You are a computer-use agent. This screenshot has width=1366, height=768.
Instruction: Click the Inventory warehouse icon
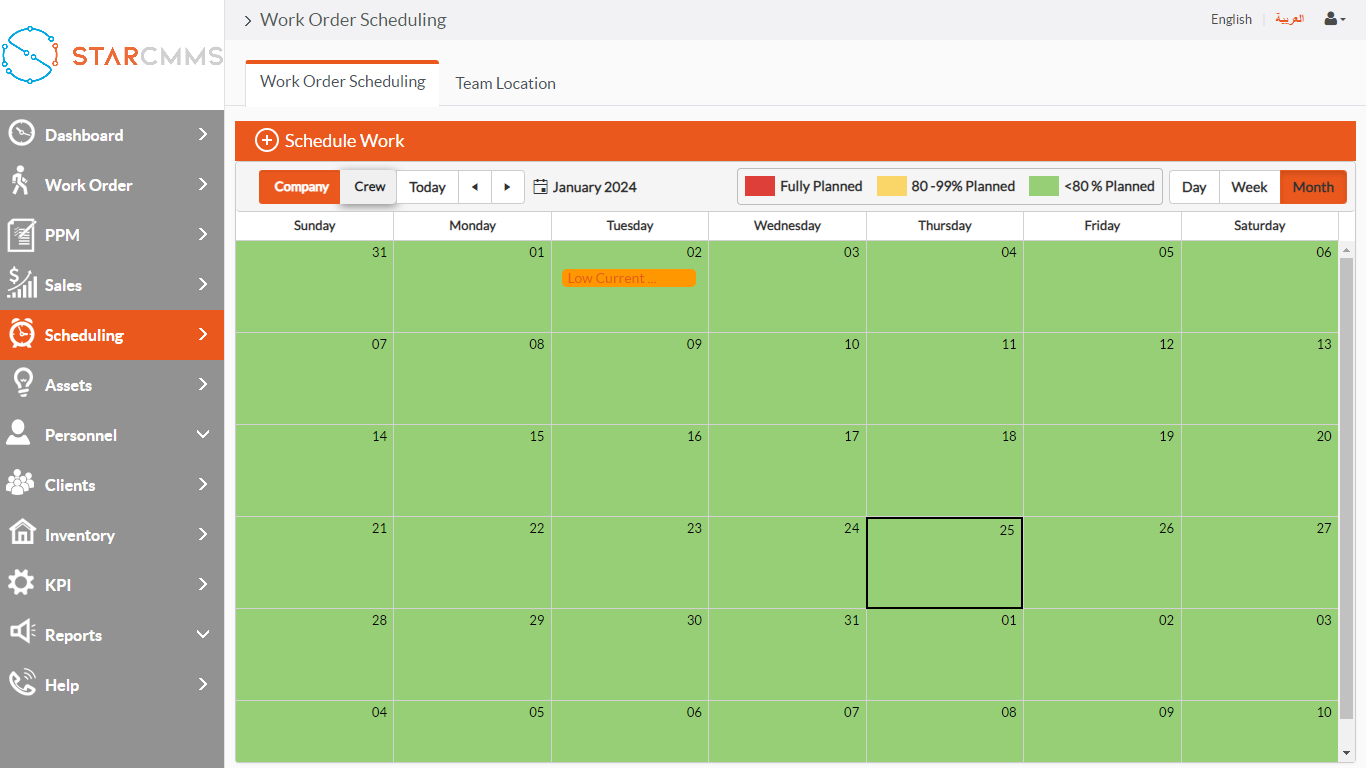(21, 533)
